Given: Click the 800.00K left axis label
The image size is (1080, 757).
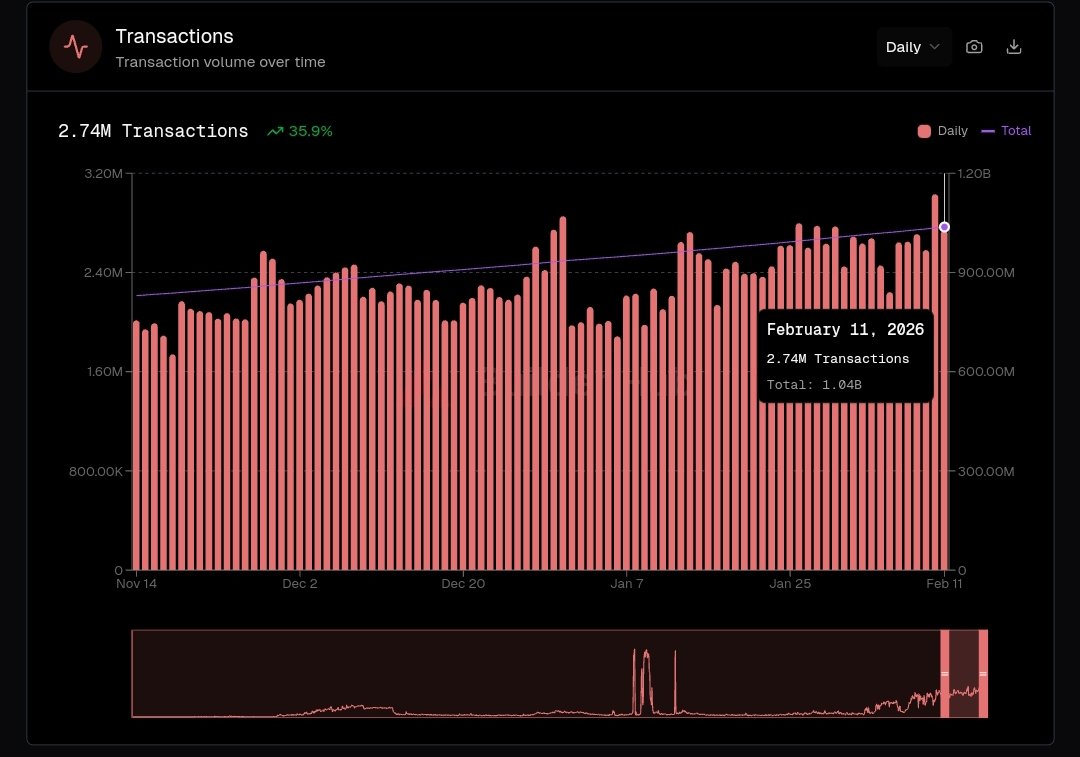Looking at the screenshot, I should point(96,472).
